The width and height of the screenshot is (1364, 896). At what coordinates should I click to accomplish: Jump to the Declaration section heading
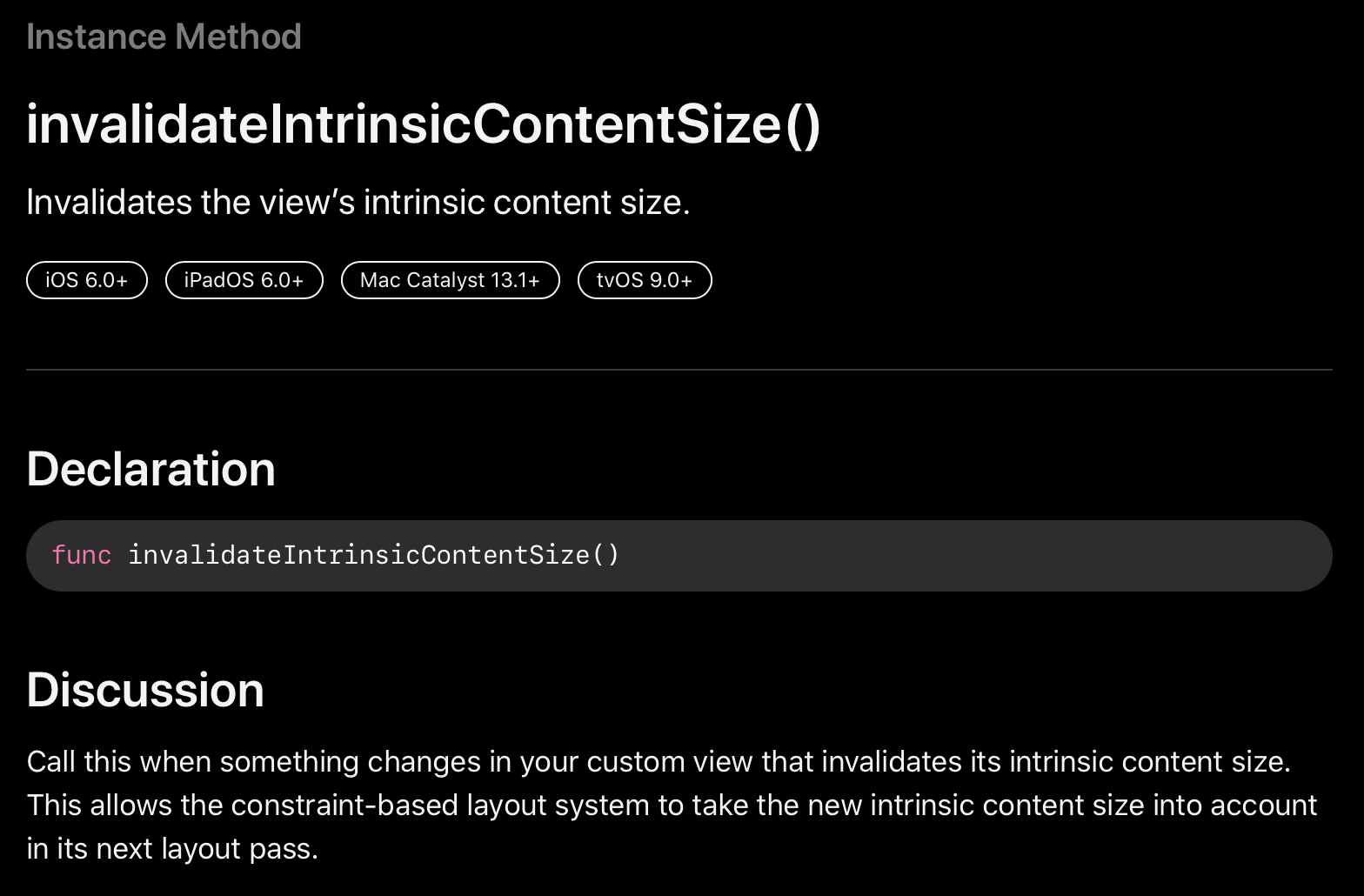point(151,469)
